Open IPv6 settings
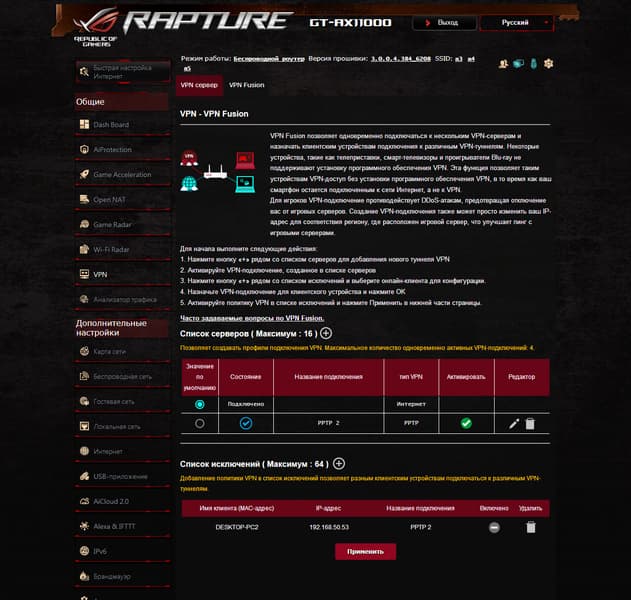Viewport: 631px width, 600px height. pyautogui.click(x=122, y=551)
